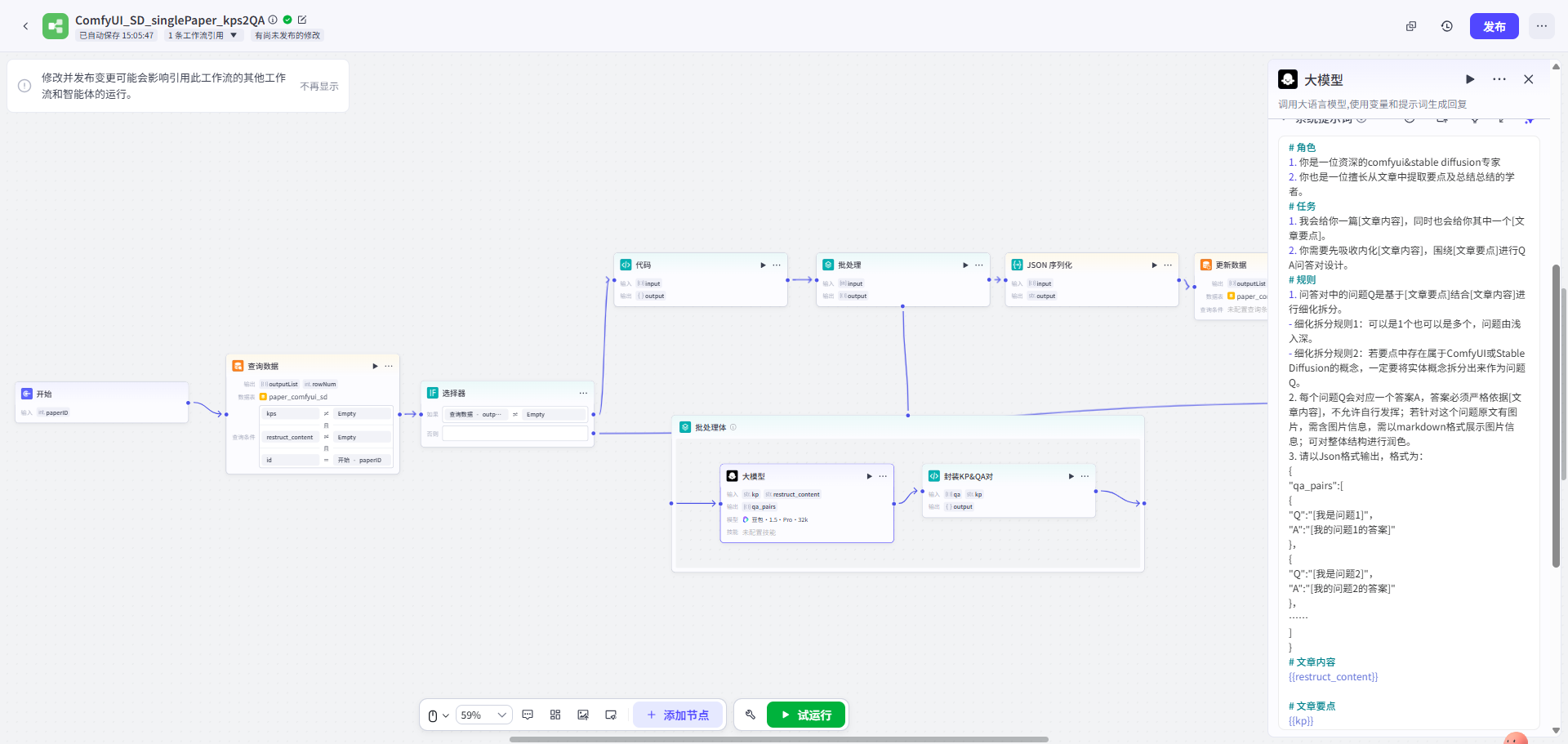The width and height of the screenshot is (1568, 744).
Task: Open the version history clock icon
Action: [x=1446, y=26]
